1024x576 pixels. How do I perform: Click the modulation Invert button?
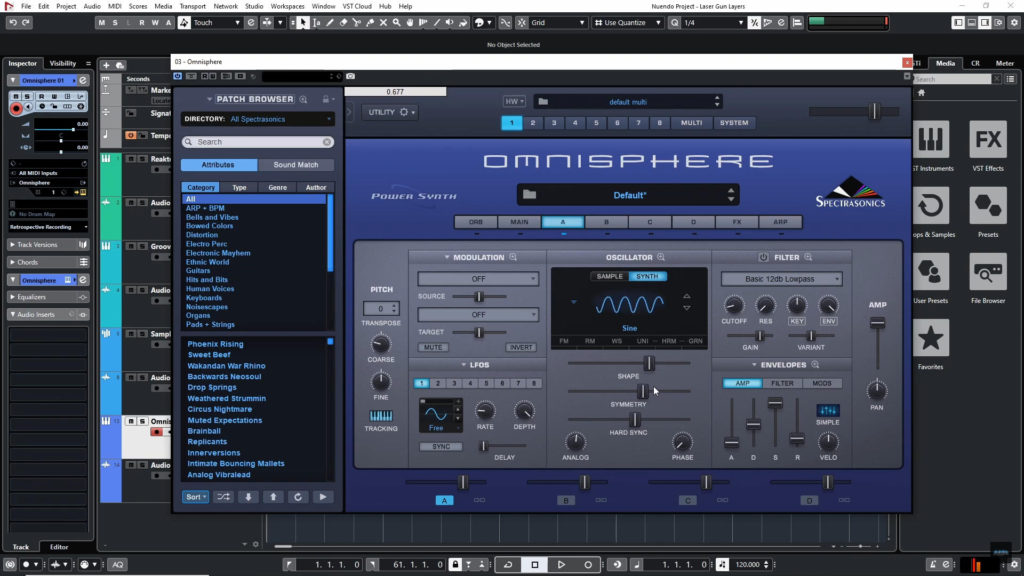pyautogui.click(x=521, y=347)
